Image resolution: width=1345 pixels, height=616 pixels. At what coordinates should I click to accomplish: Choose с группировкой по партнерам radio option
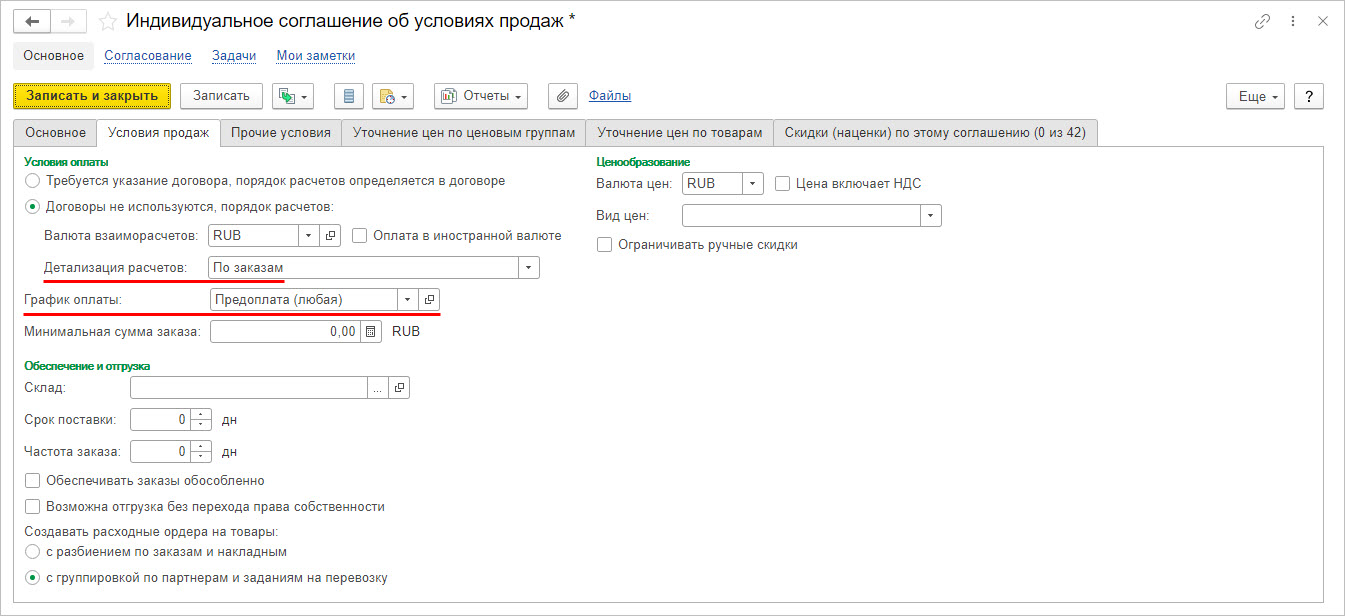tap(33, 578)
